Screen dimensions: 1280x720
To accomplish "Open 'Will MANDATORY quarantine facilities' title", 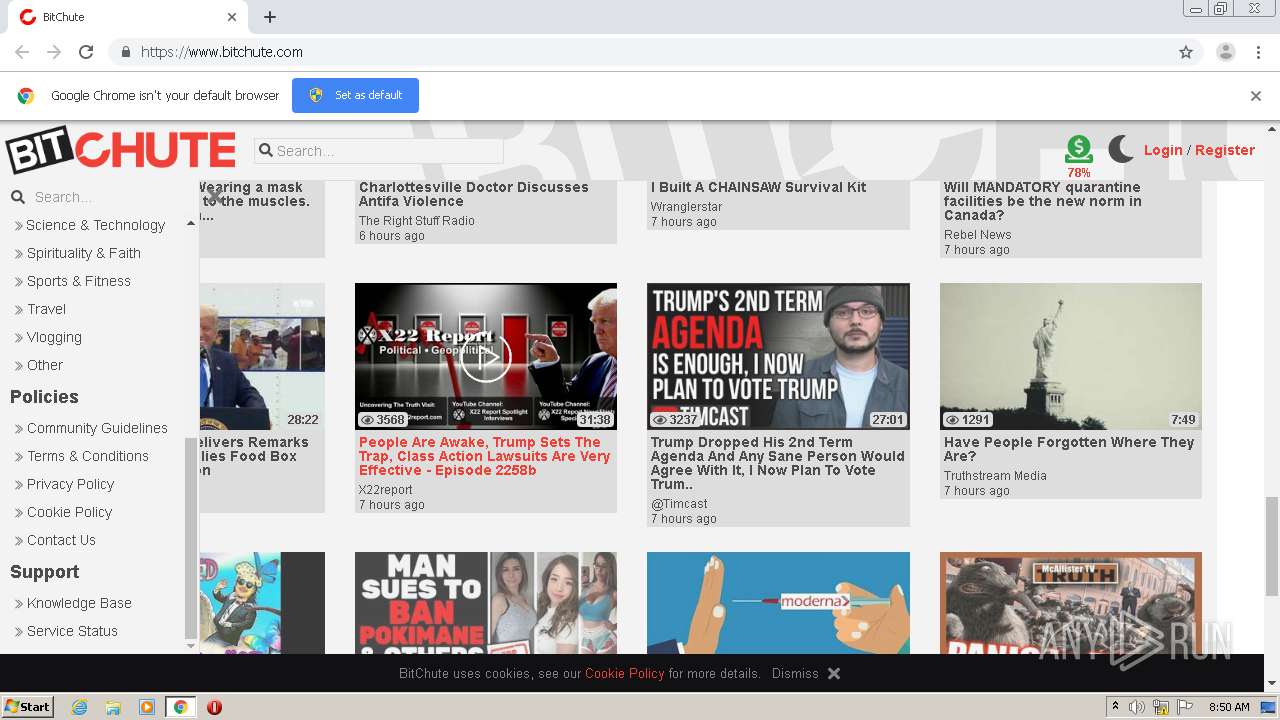I will (1042, 201).
